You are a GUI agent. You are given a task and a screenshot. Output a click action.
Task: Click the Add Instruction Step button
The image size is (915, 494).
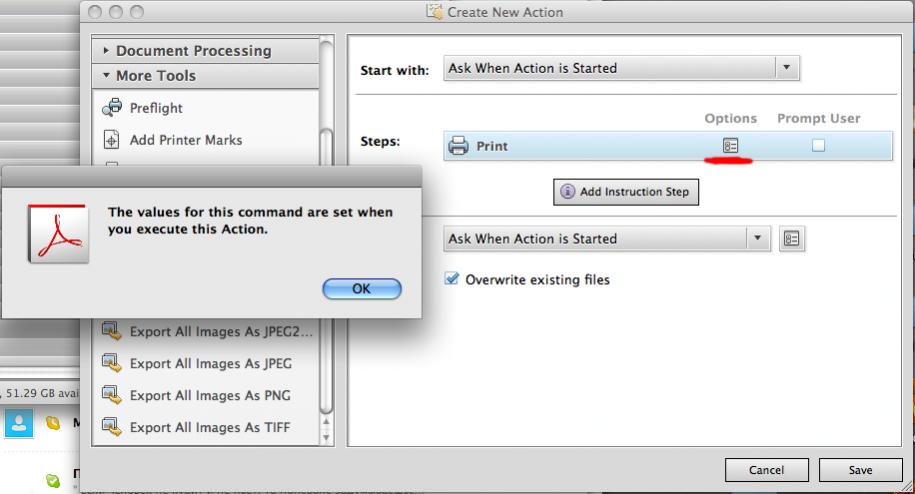pyautogui.click(x=626, y=192)
